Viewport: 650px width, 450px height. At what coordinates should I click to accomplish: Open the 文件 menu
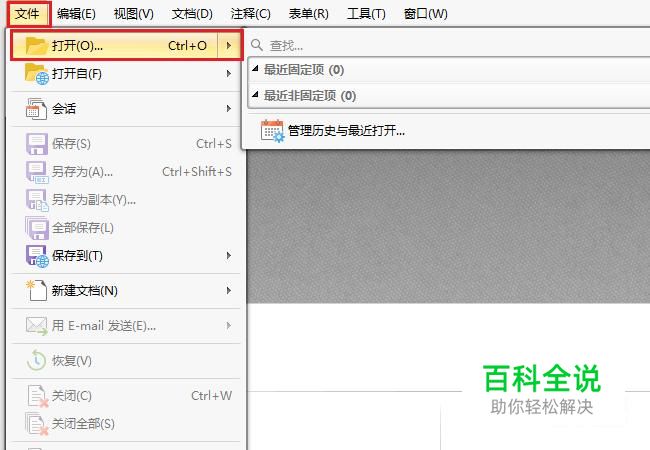point(27,14)
